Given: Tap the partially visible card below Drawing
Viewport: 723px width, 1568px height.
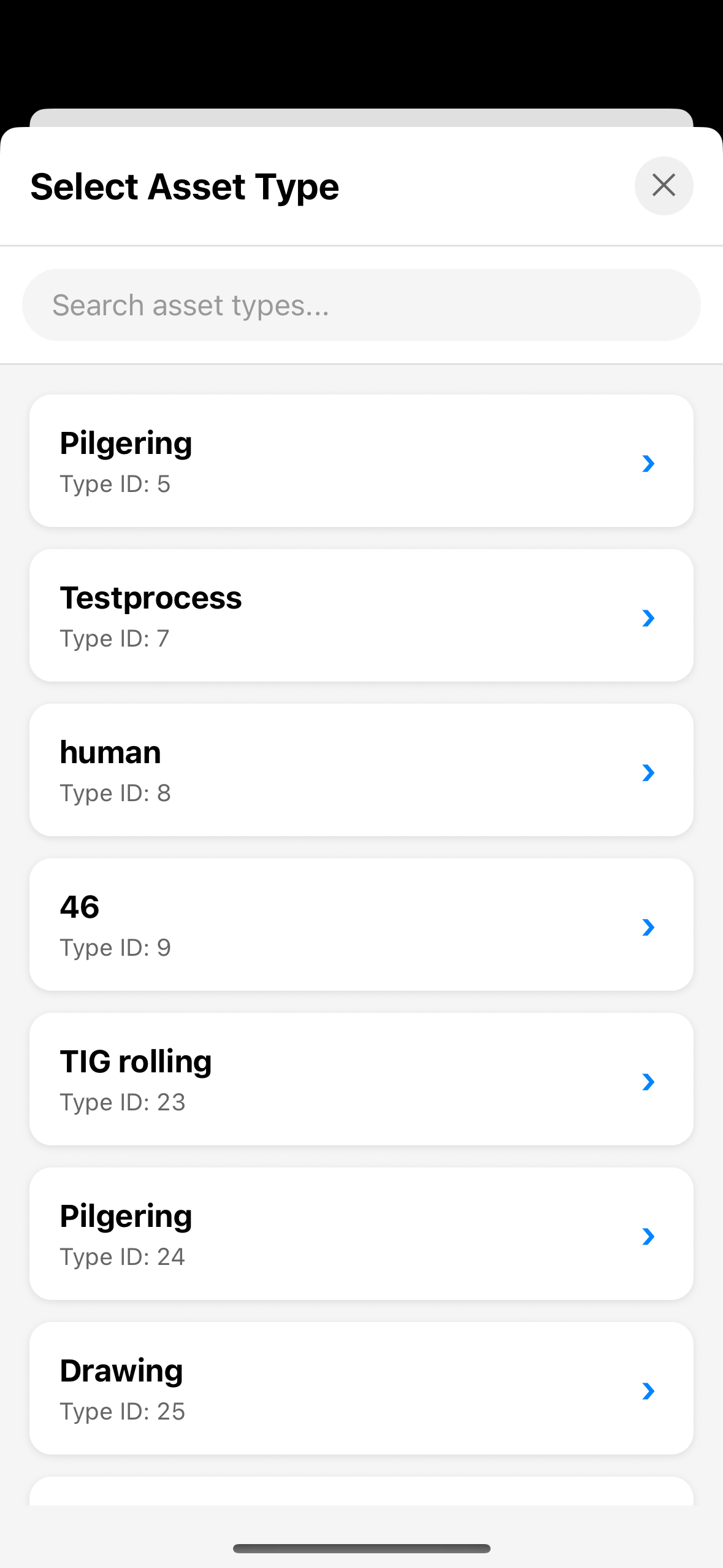Looking at the screenshot, I should pos(361,1491).
